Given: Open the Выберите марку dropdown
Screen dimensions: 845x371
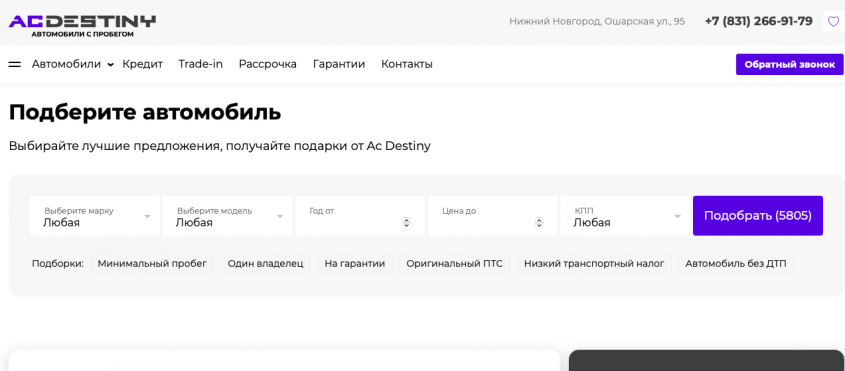Looking at the screenshot, I should [95, 216].
